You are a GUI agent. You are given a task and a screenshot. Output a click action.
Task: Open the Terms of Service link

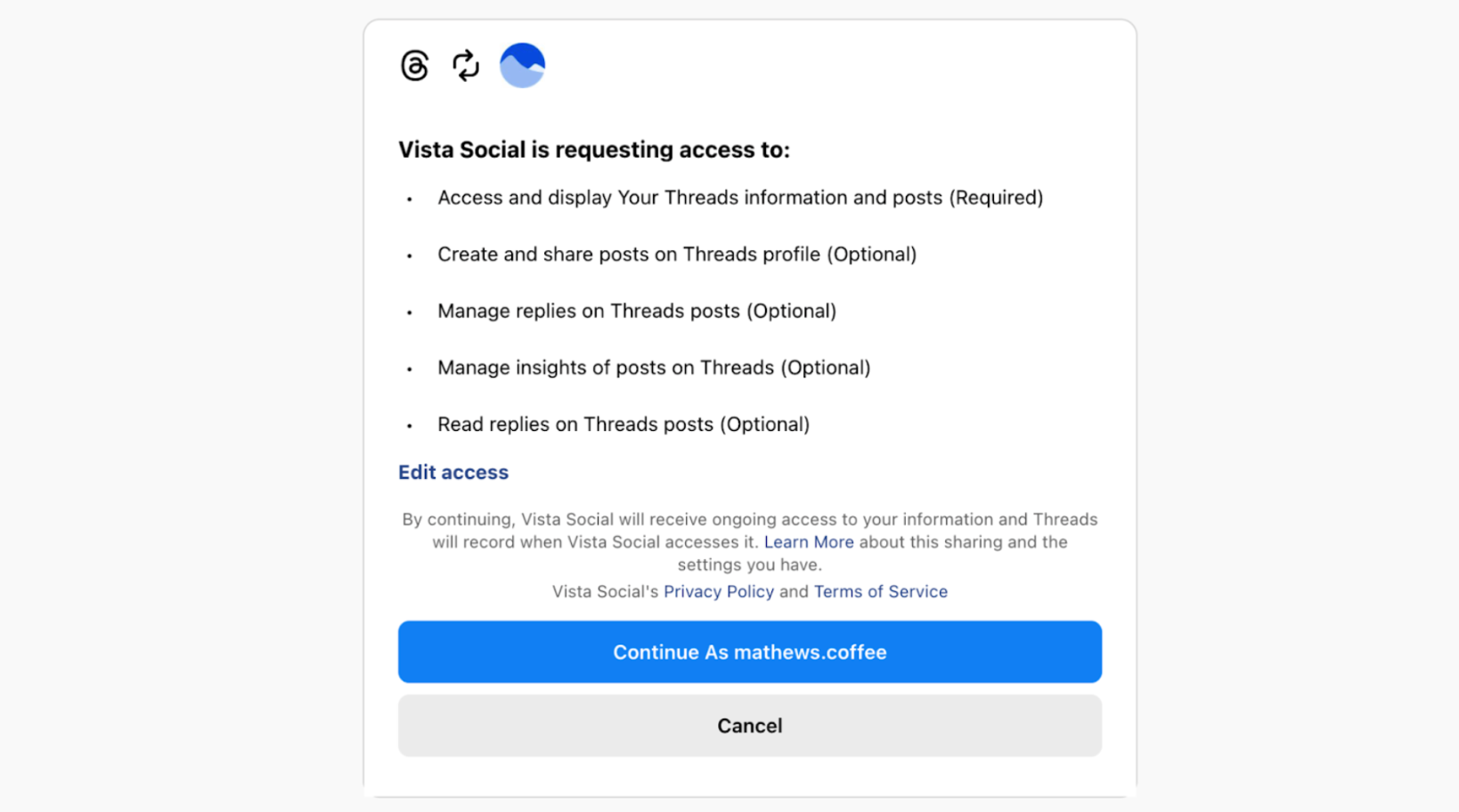[x=880, y=592]
